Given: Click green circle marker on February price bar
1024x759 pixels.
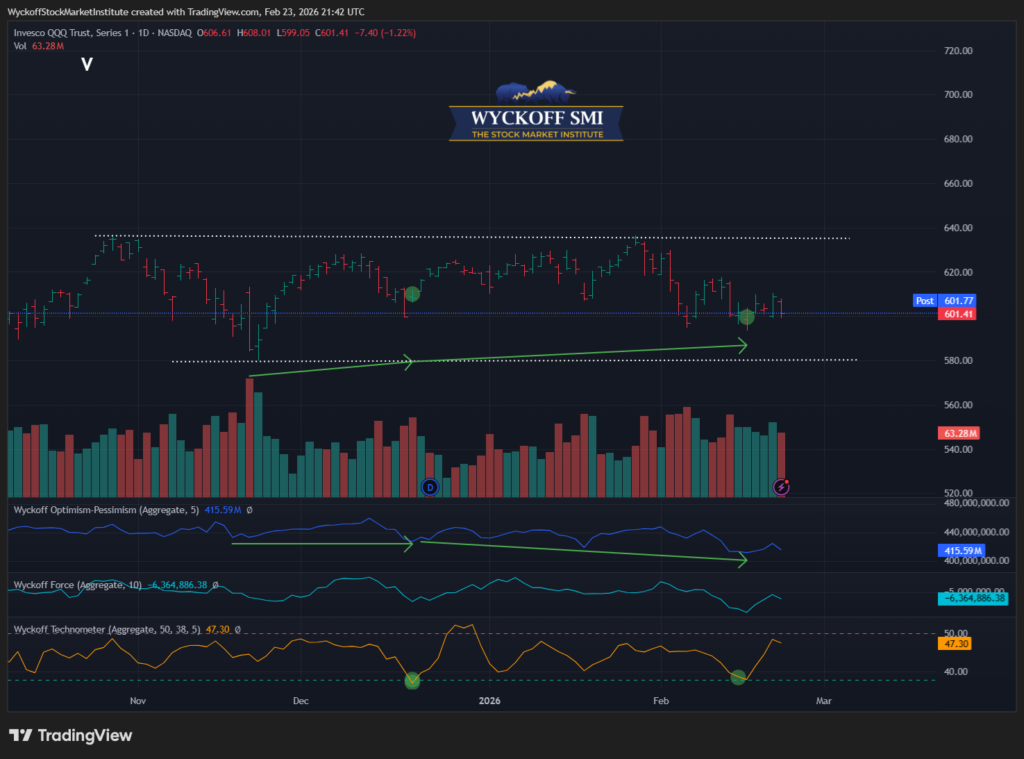Looking at the screenshot, I should point(746,317).
